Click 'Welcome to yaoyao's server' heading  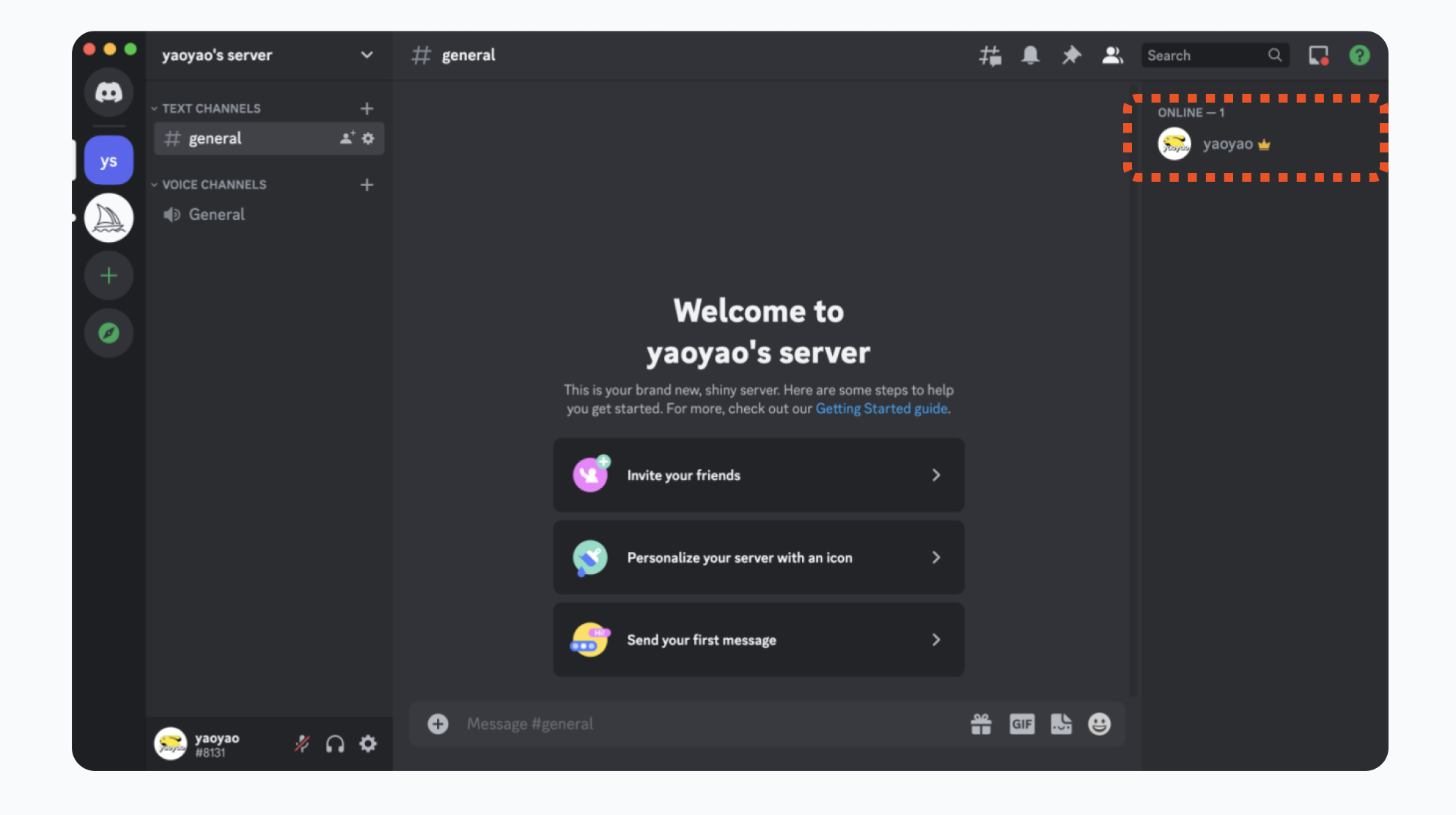click(x=759, y=331)
